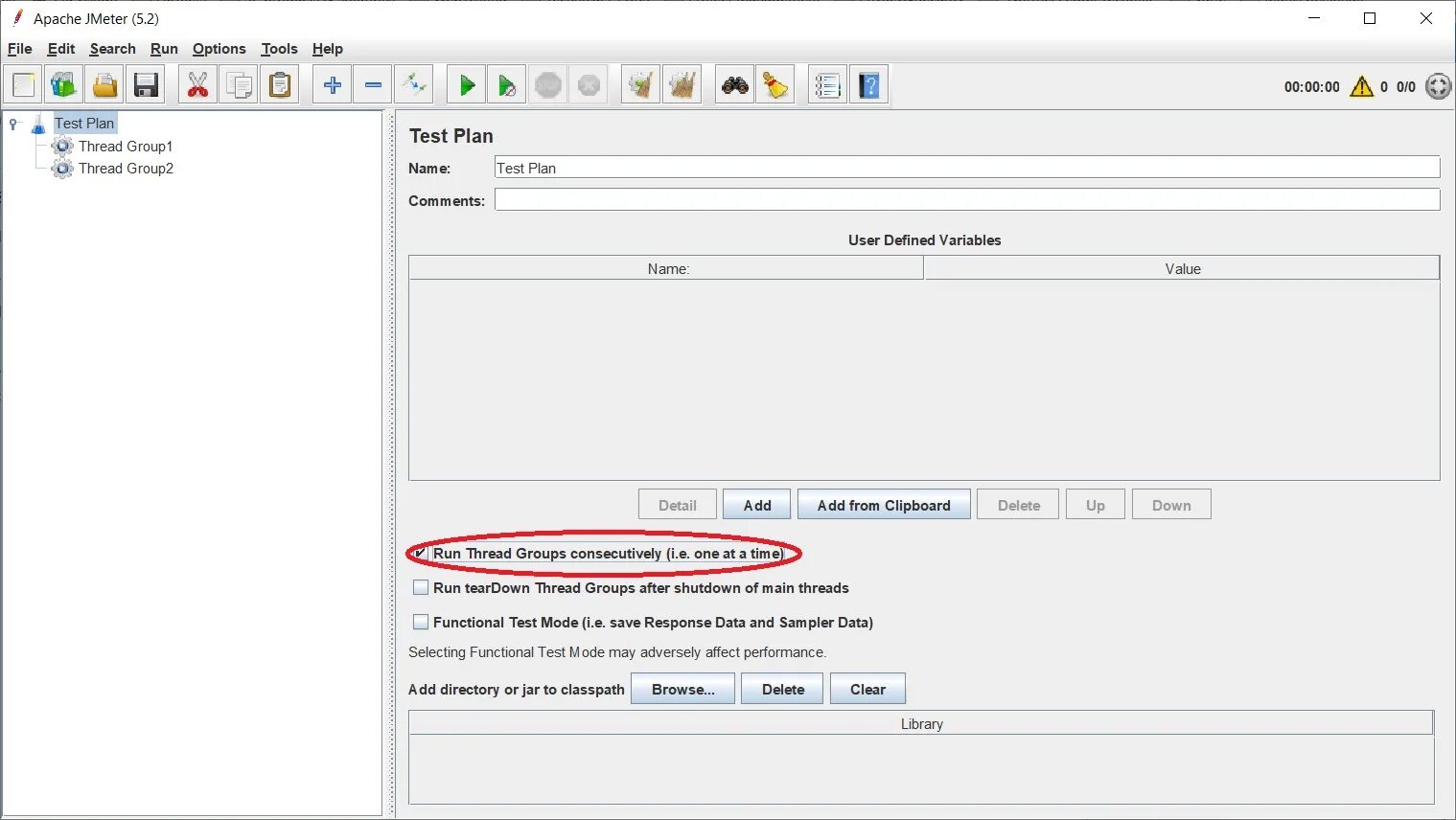Click the greyed Shutdown icon
Screen dimensions: 1456x820
[x=589, y=85]
